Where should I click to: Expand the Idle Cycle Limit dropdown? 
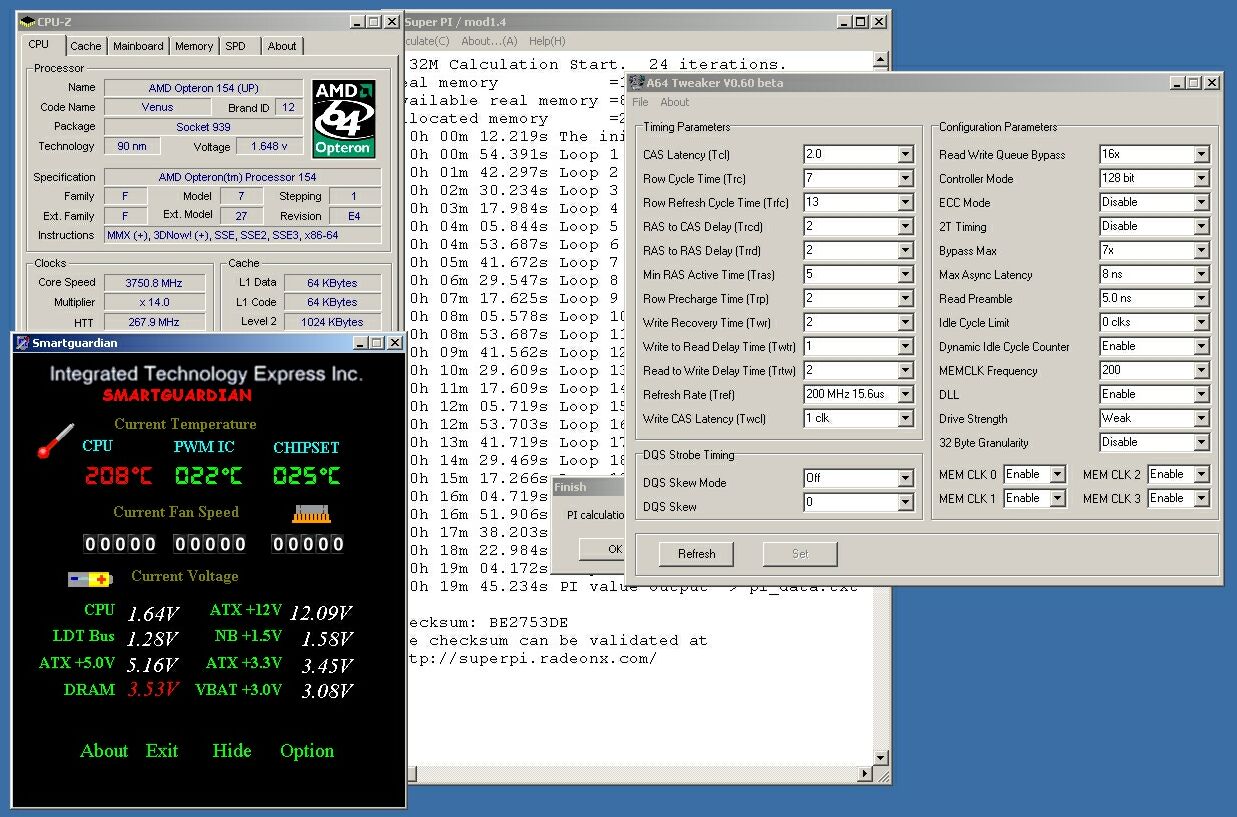pos(1201,323)
